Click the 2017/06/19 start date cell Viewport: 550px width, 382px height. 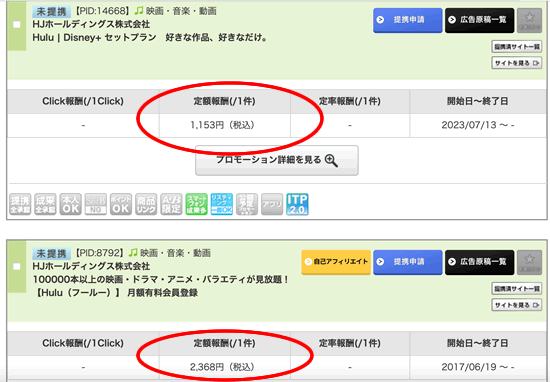click(478, 367)
